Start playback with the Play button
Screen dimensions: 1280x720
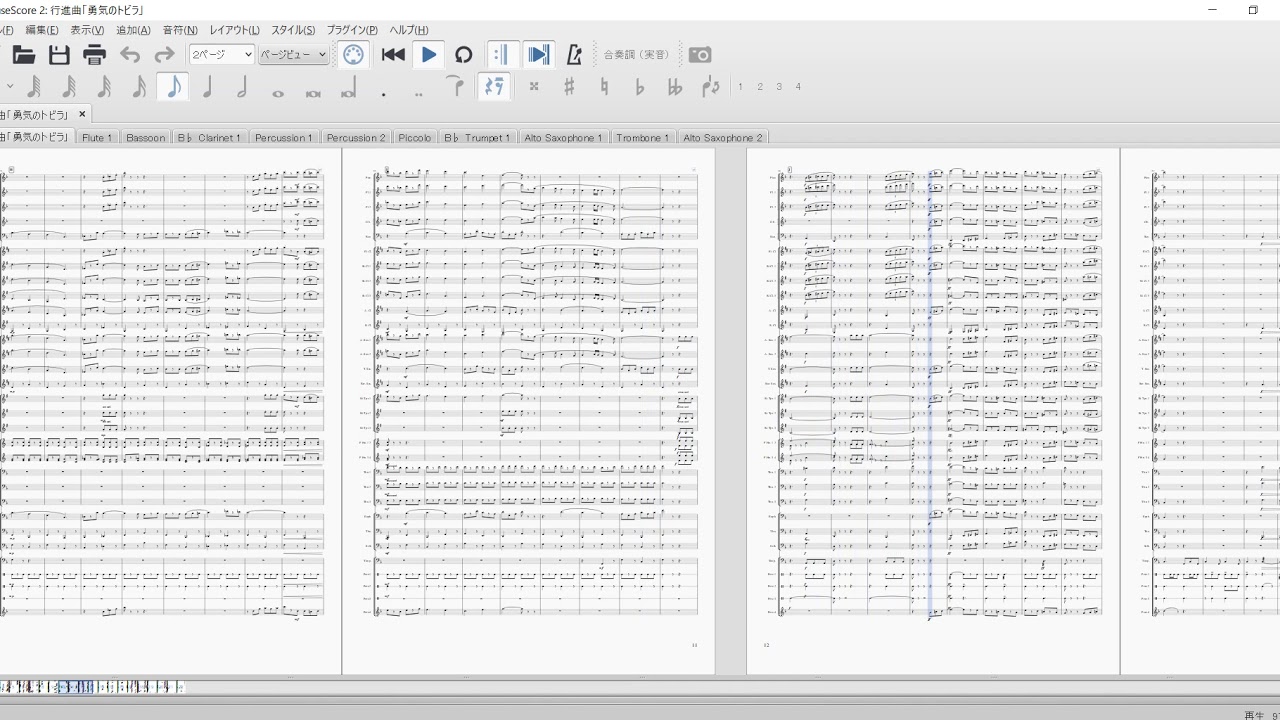[x=429, y=55]
